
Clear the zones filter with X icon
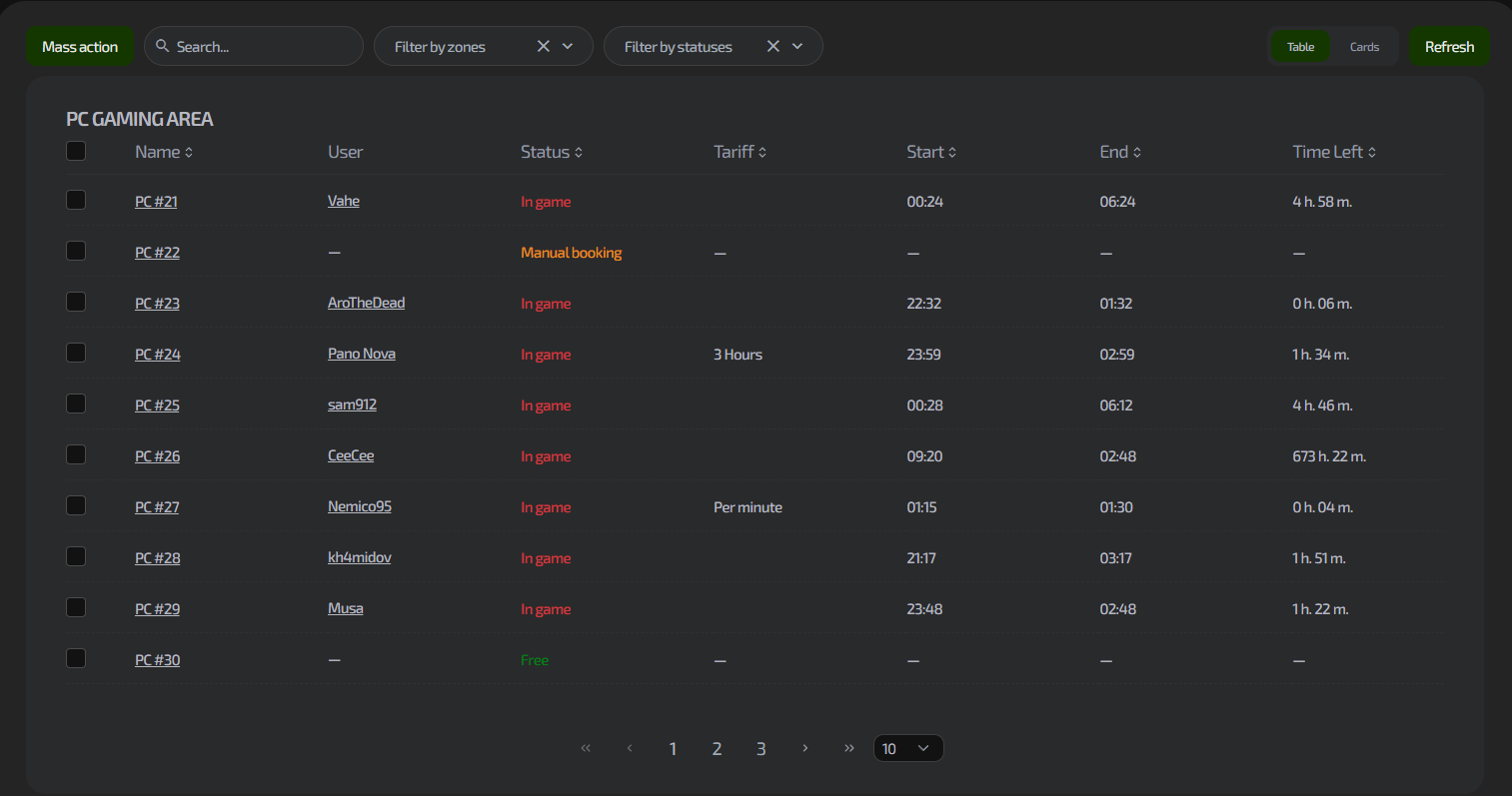point(544,46)
